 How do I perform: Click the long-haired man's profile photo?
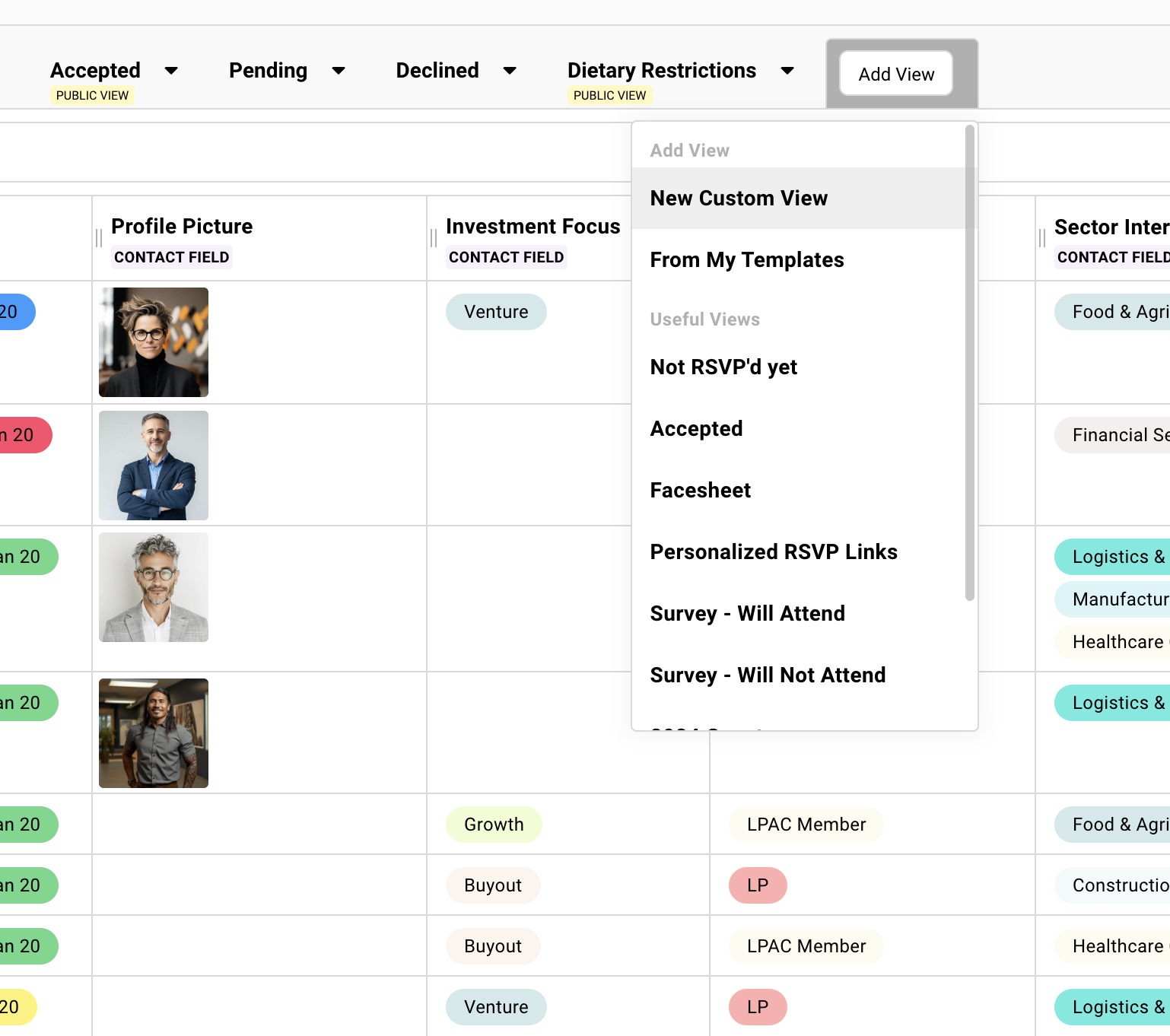tap(154, 733)
